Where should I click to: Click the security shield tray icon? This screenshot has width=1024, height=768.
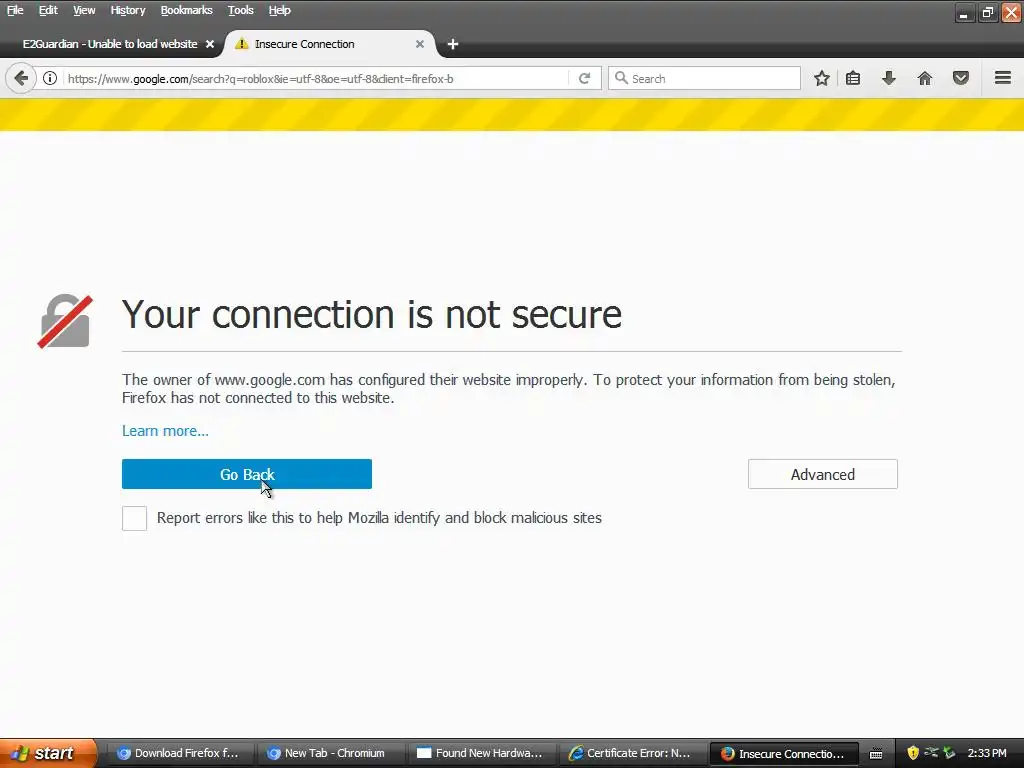point(913,753)
